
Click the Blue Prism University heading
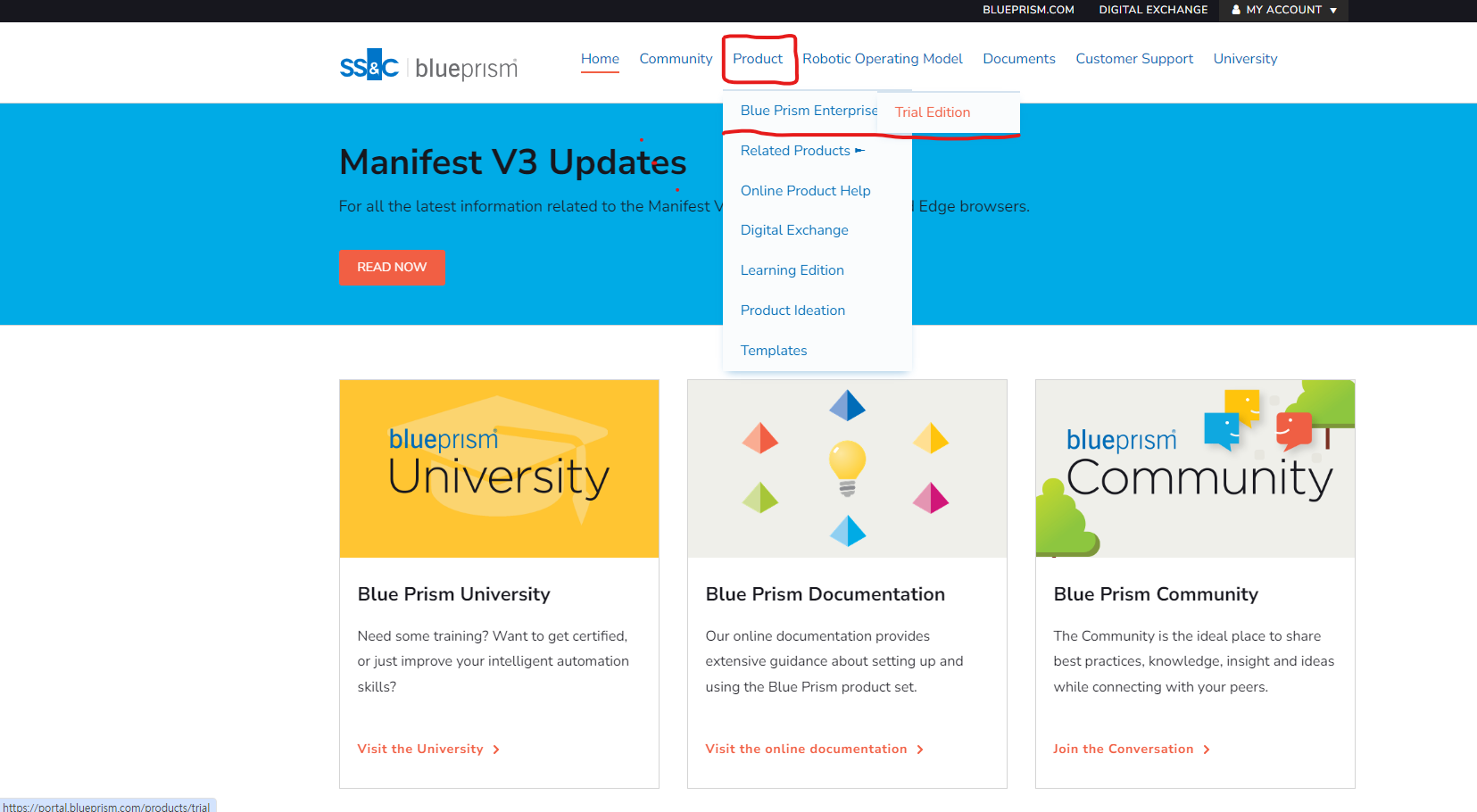click(x=453, y=594)
